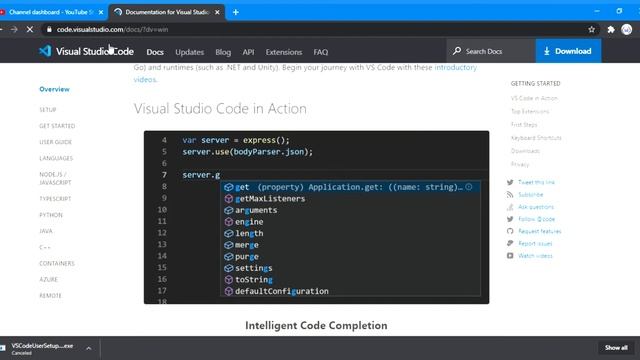The width and height of the screenshot is (640, 360).
Task: Expand the TYPESCRIPT sidebar section
Action: (55, 199)
